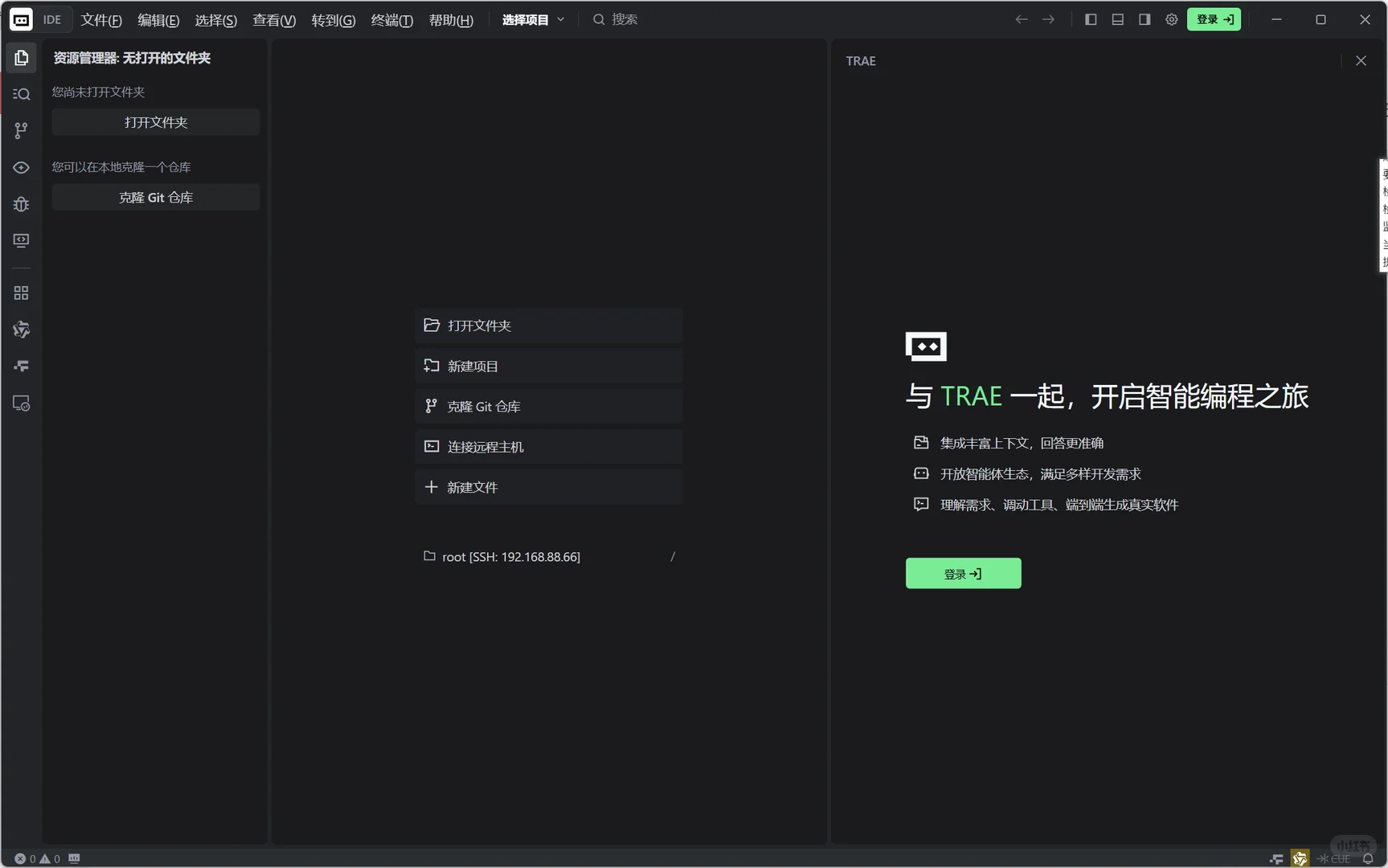Click the 搜索 search field in title bar
1388x868 pixels.
click(616, 19)
